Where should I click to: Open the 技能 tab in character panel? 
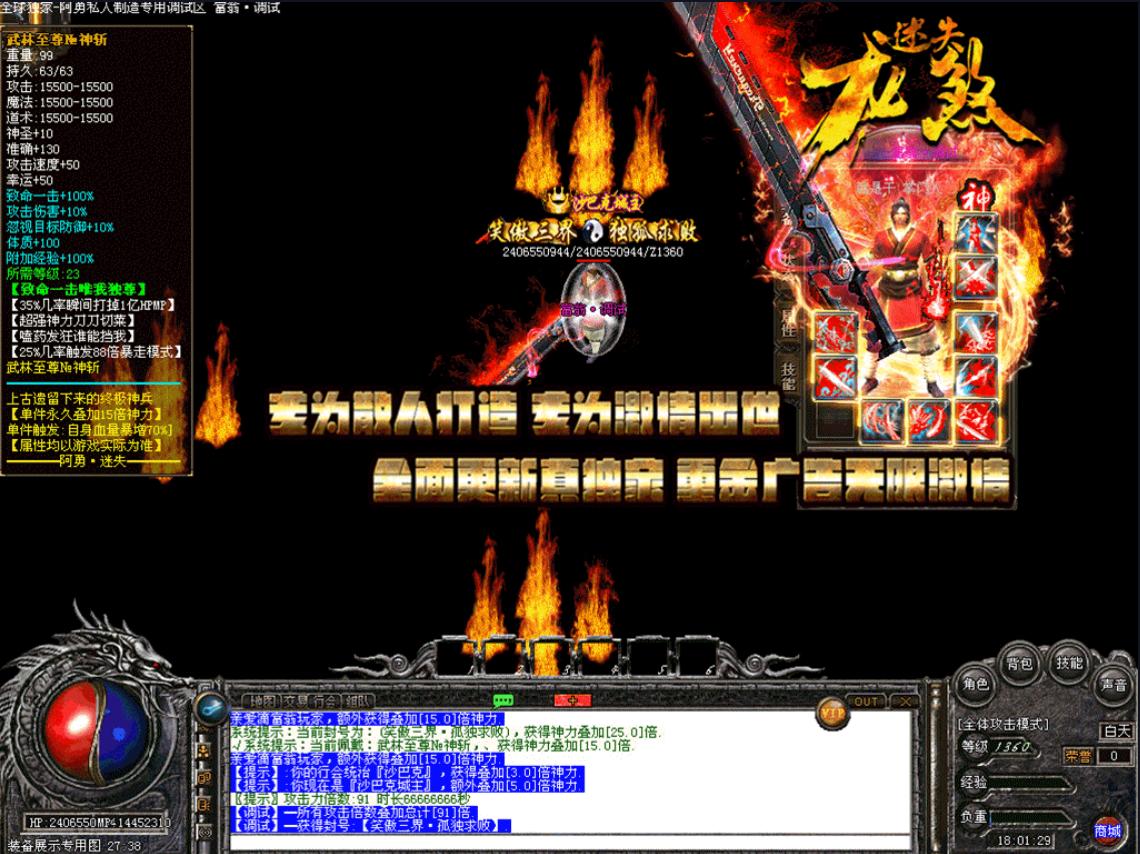[788, 376]
